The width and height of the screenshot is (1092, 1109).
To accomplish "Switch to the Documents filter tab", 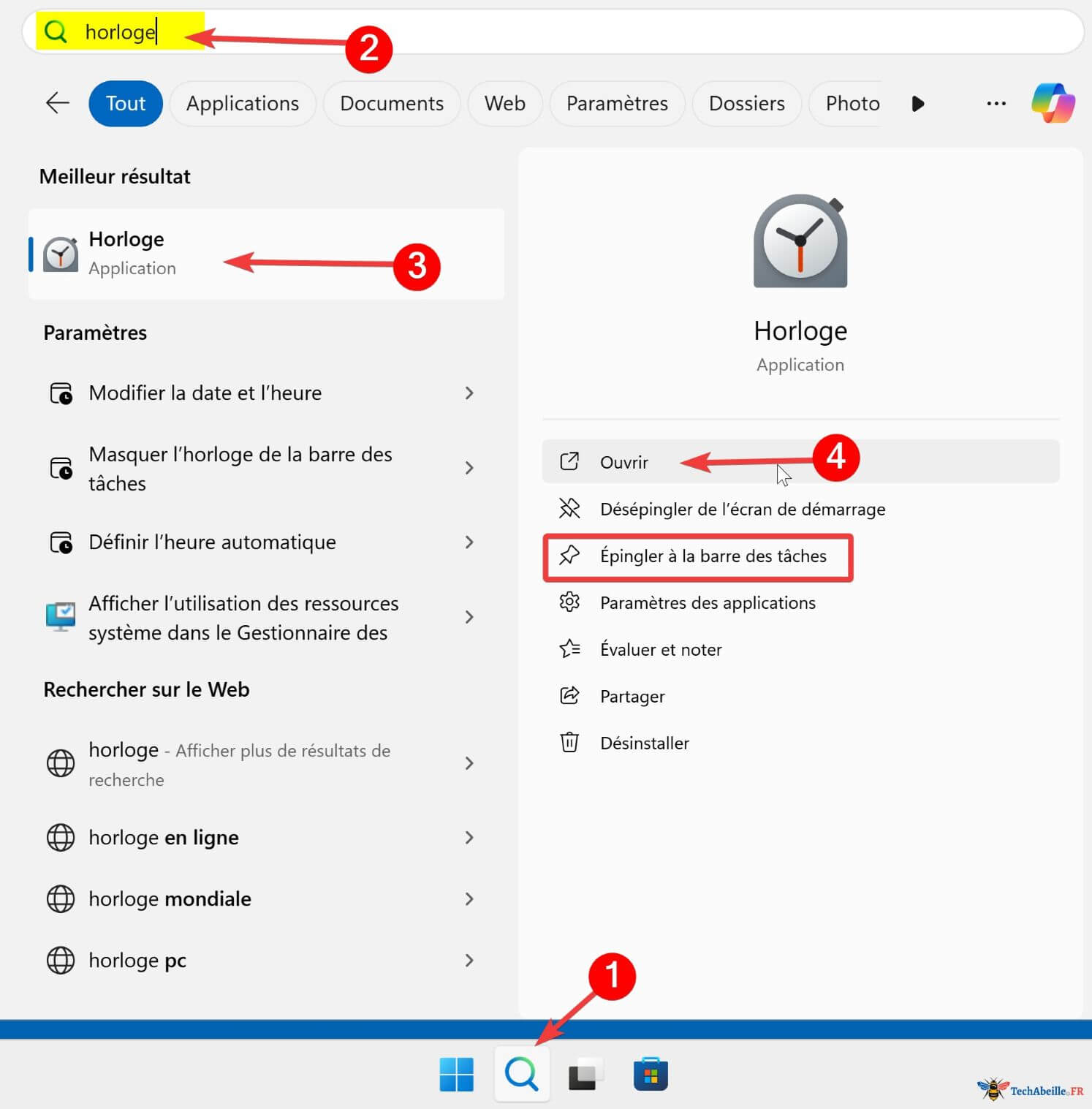I will pyautogui.click(x=392, y=103).
